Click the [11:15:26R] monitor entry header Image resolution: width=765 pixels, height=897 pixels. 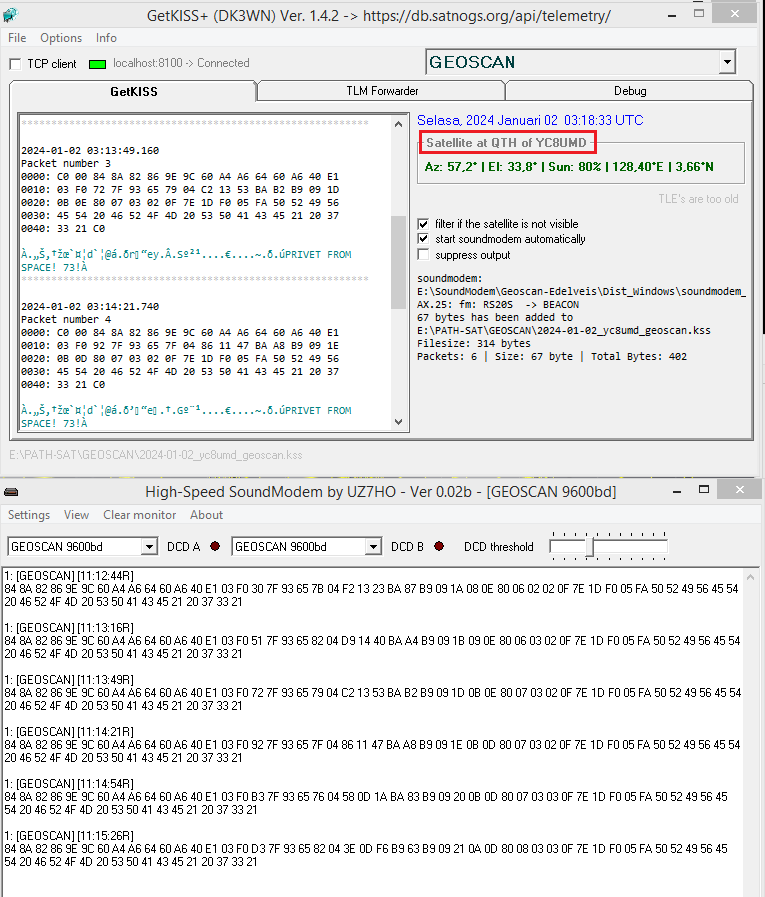point(69,836)
